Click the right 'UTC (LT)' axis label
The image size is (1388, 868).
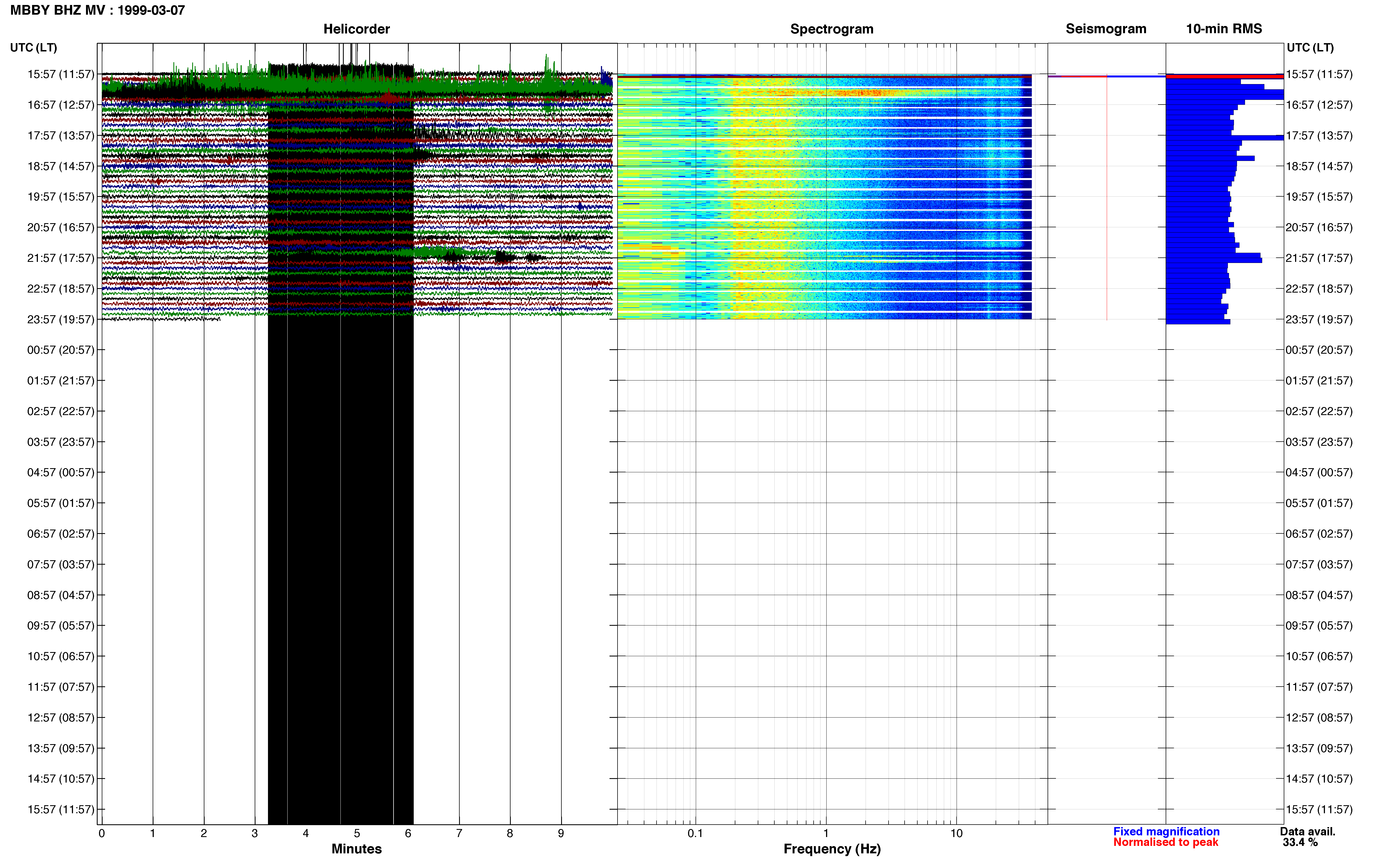[x=1310, y=48]
